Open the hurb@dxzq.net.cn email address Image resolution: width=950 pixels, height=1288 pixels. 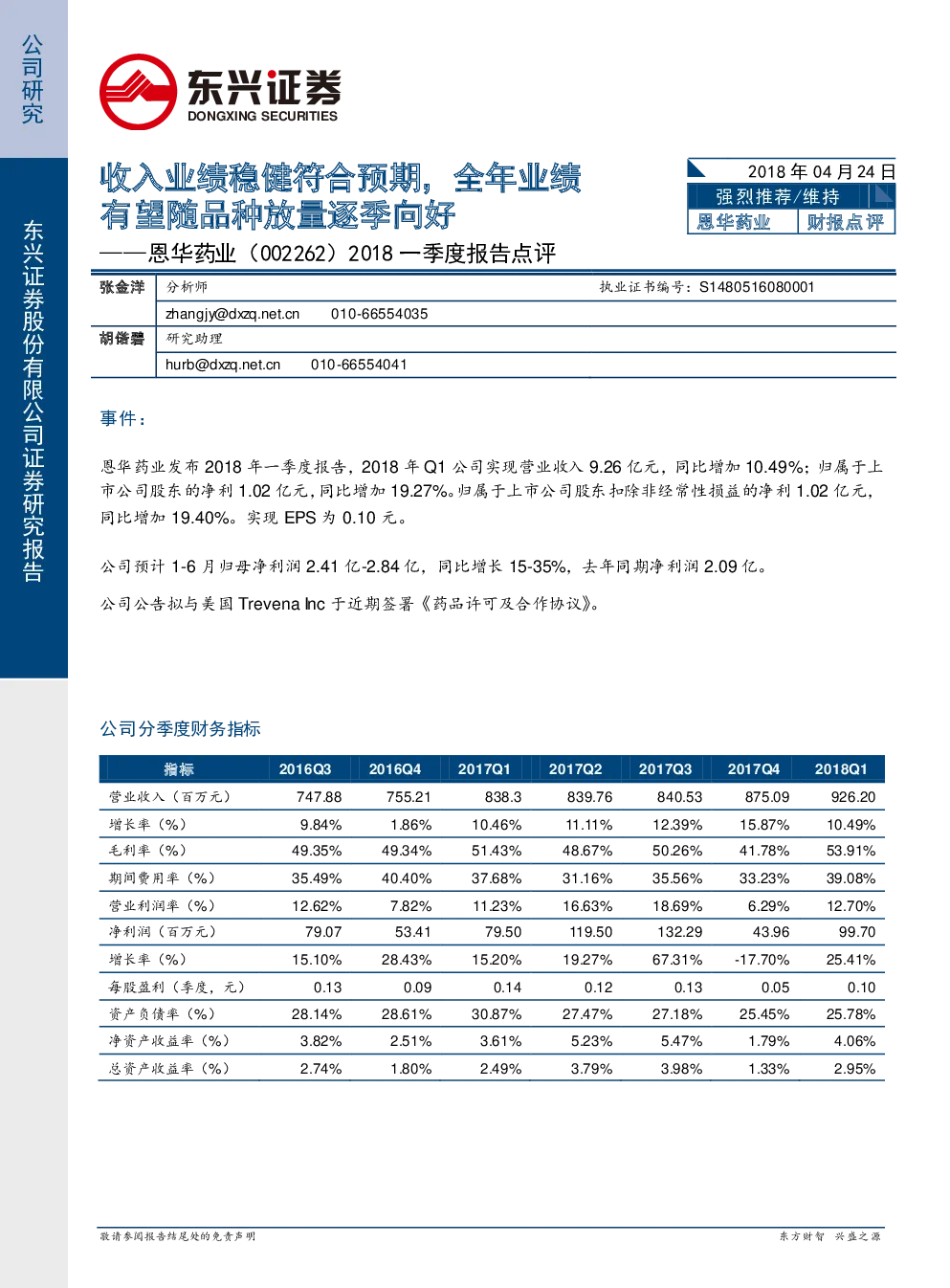pos(223,365)
